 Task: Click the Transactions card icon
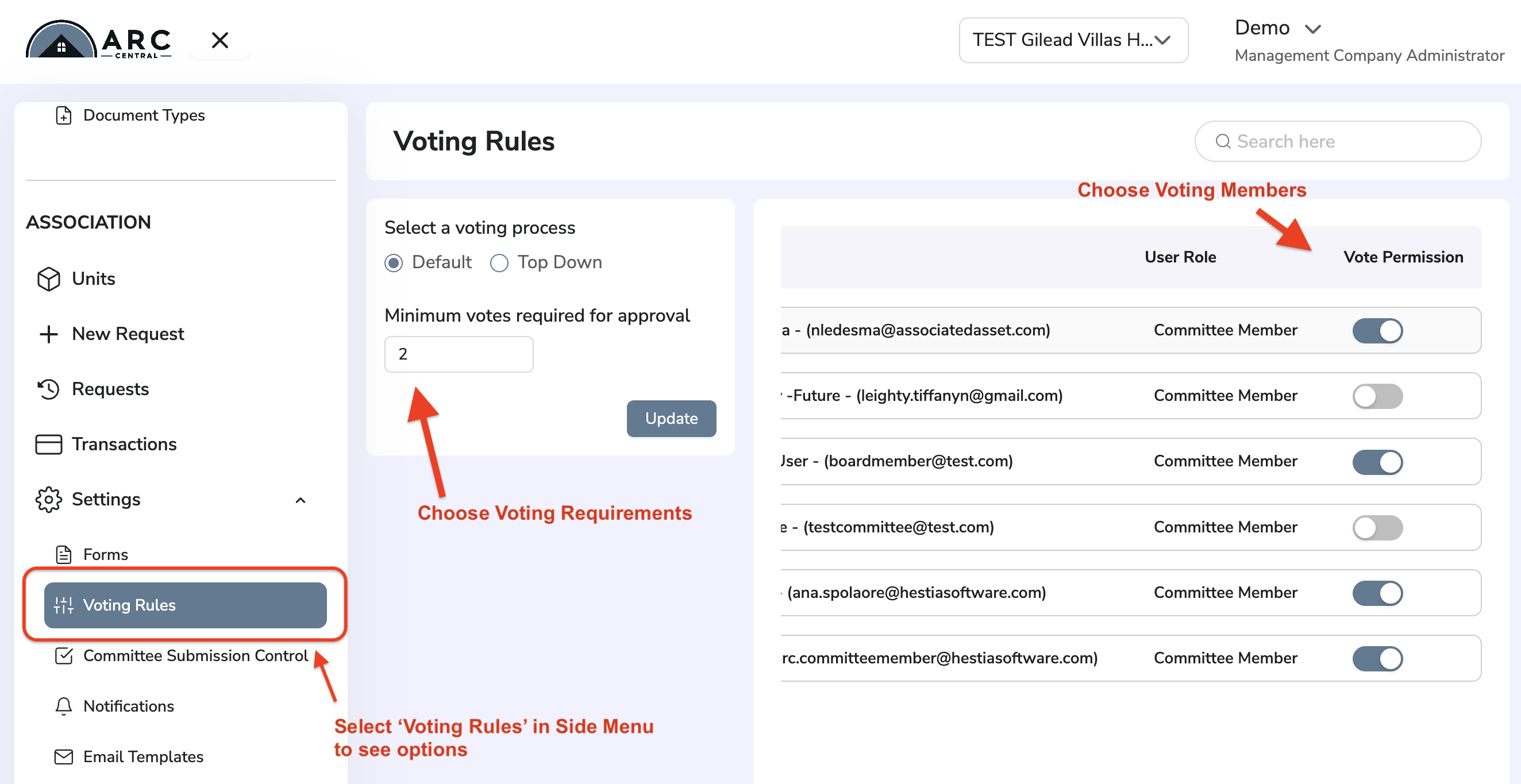48,444
